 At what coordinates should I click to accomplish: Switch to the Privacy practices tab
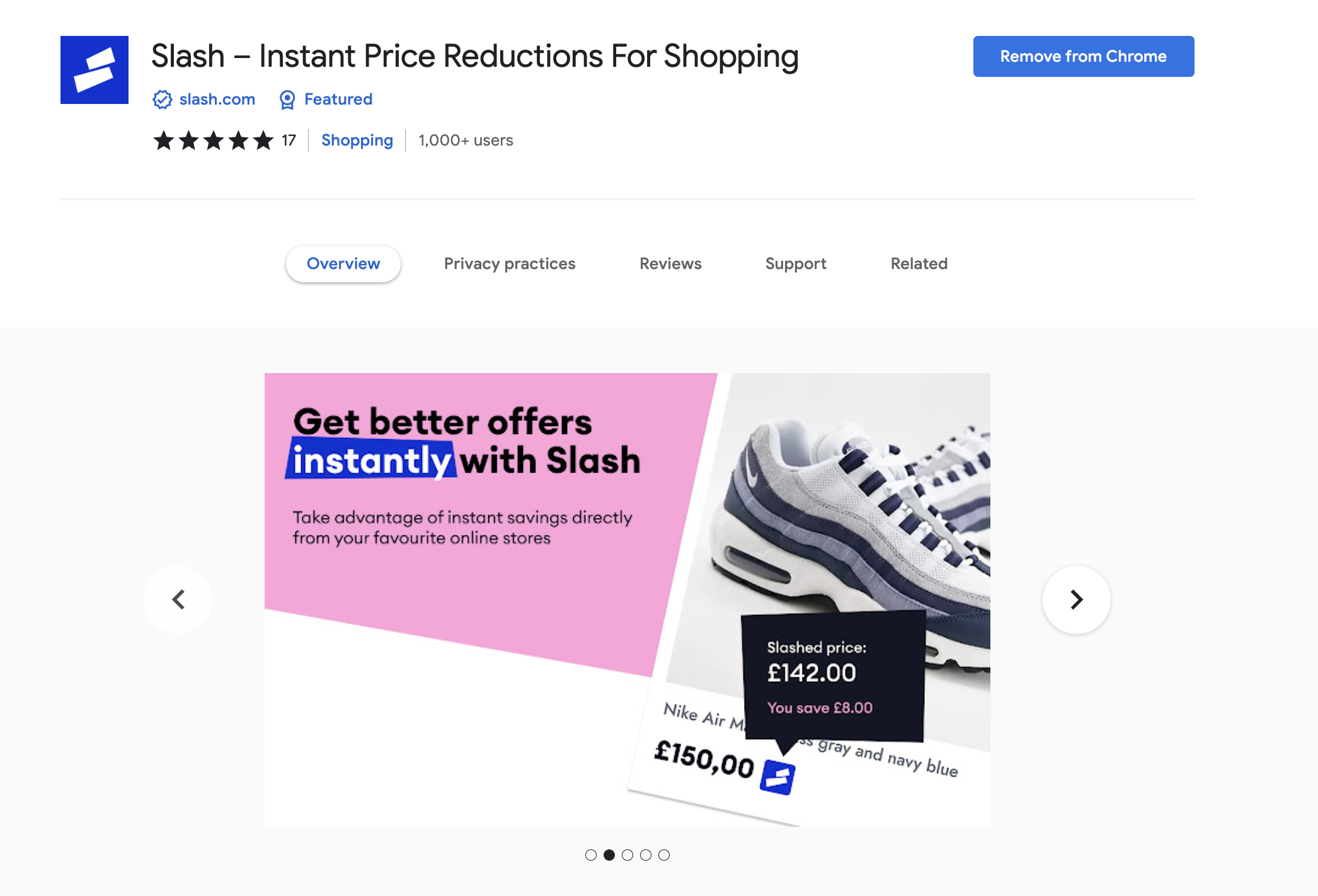[x=510, y=264]
